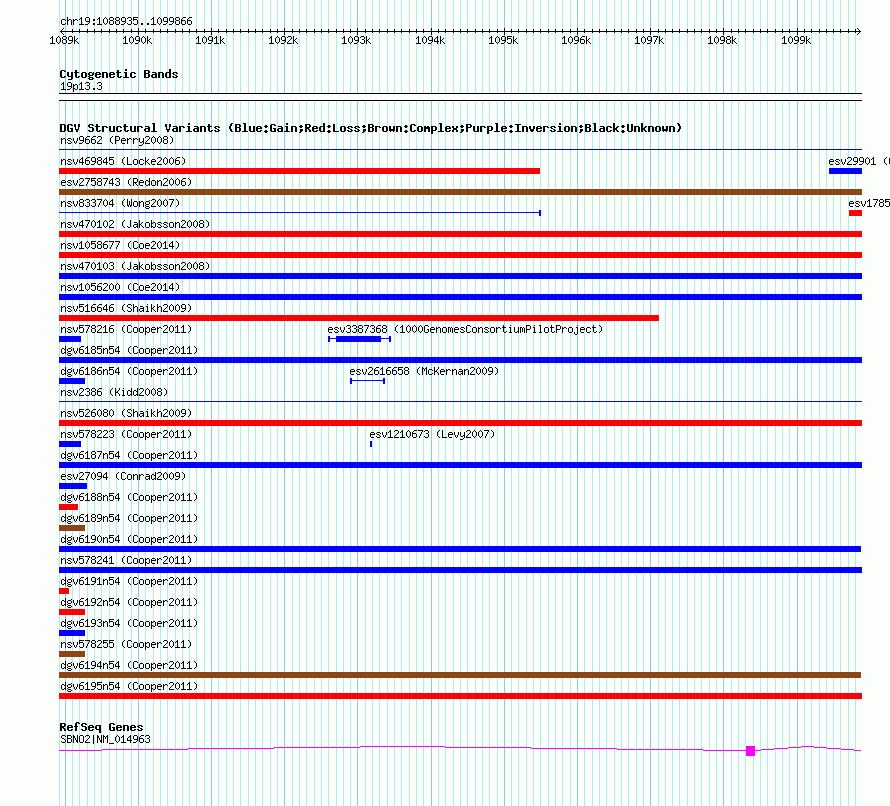The height and width of the screenshot is (806, 890).
Task: Click the esv3387368 blue gain feature
Action: [x=359, y=339]
